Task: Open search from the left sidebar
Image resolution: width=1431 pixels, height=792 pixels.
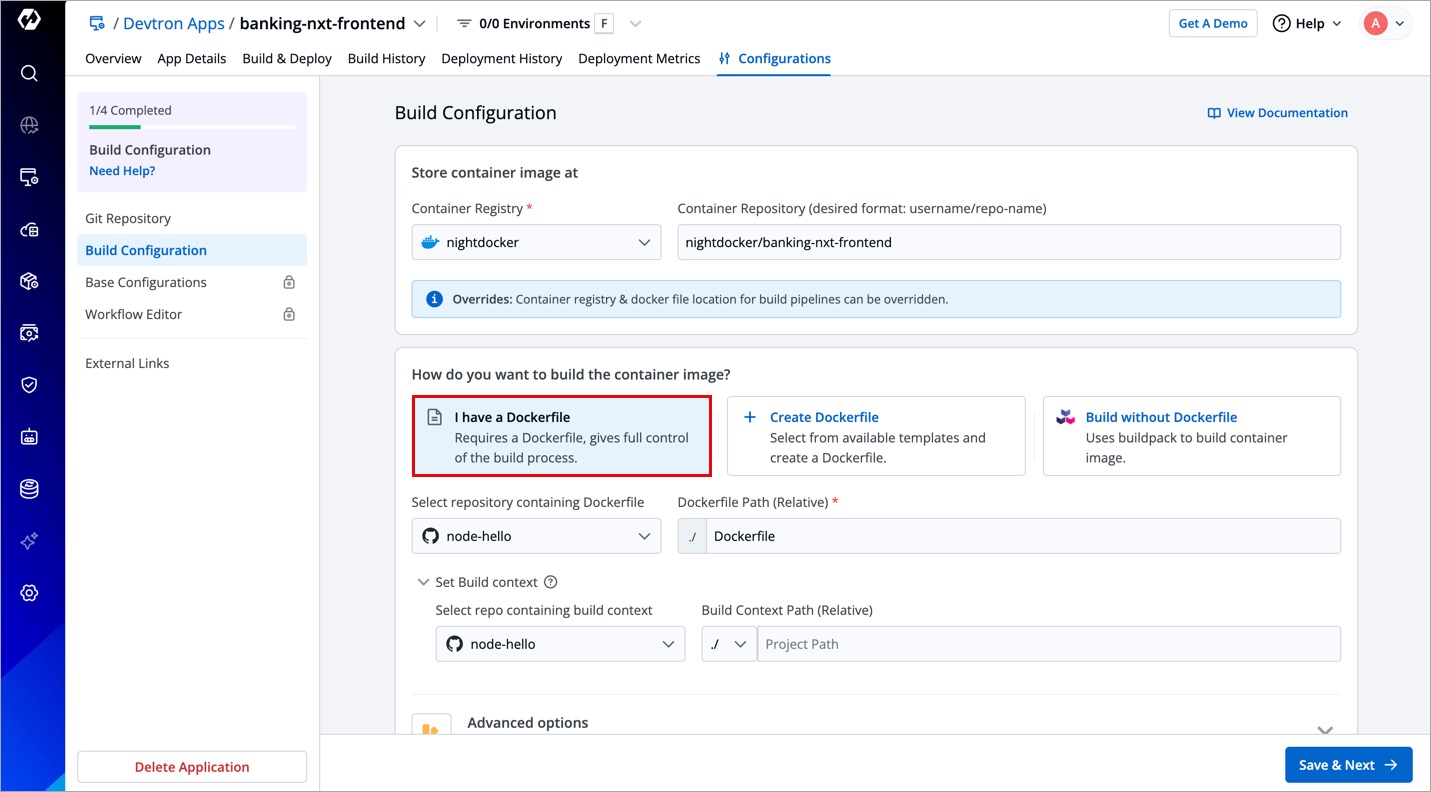Action: (29, 73)
